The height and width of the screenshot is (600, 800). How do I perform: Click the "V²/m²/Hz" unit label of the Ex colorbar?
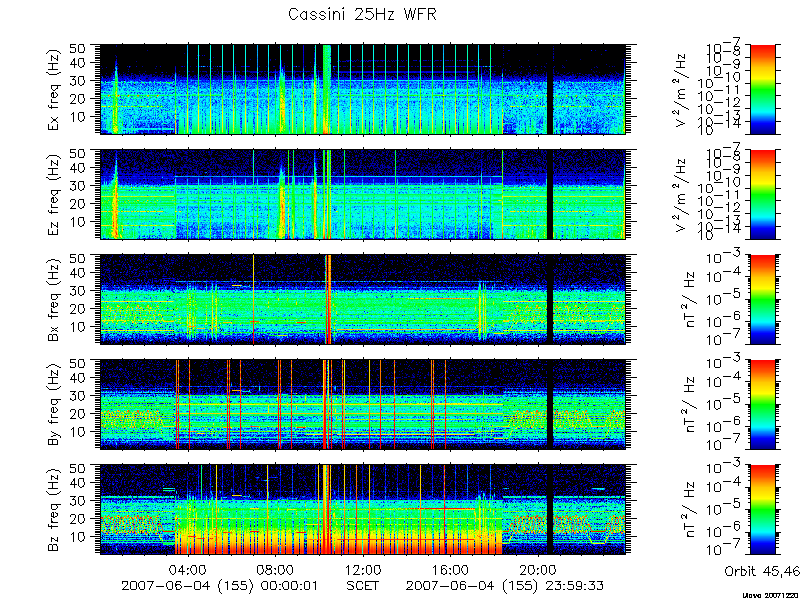click(681, 89)
